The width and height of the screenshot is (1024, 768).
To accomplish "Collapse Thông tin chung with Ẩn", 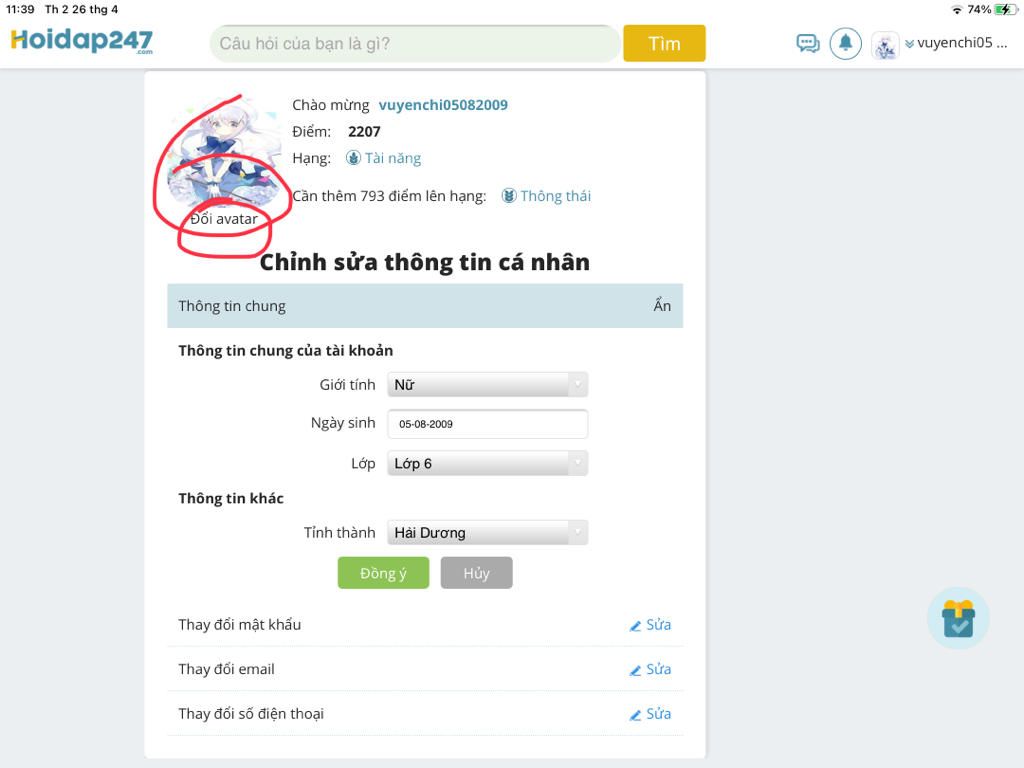I will pos(662,305).
